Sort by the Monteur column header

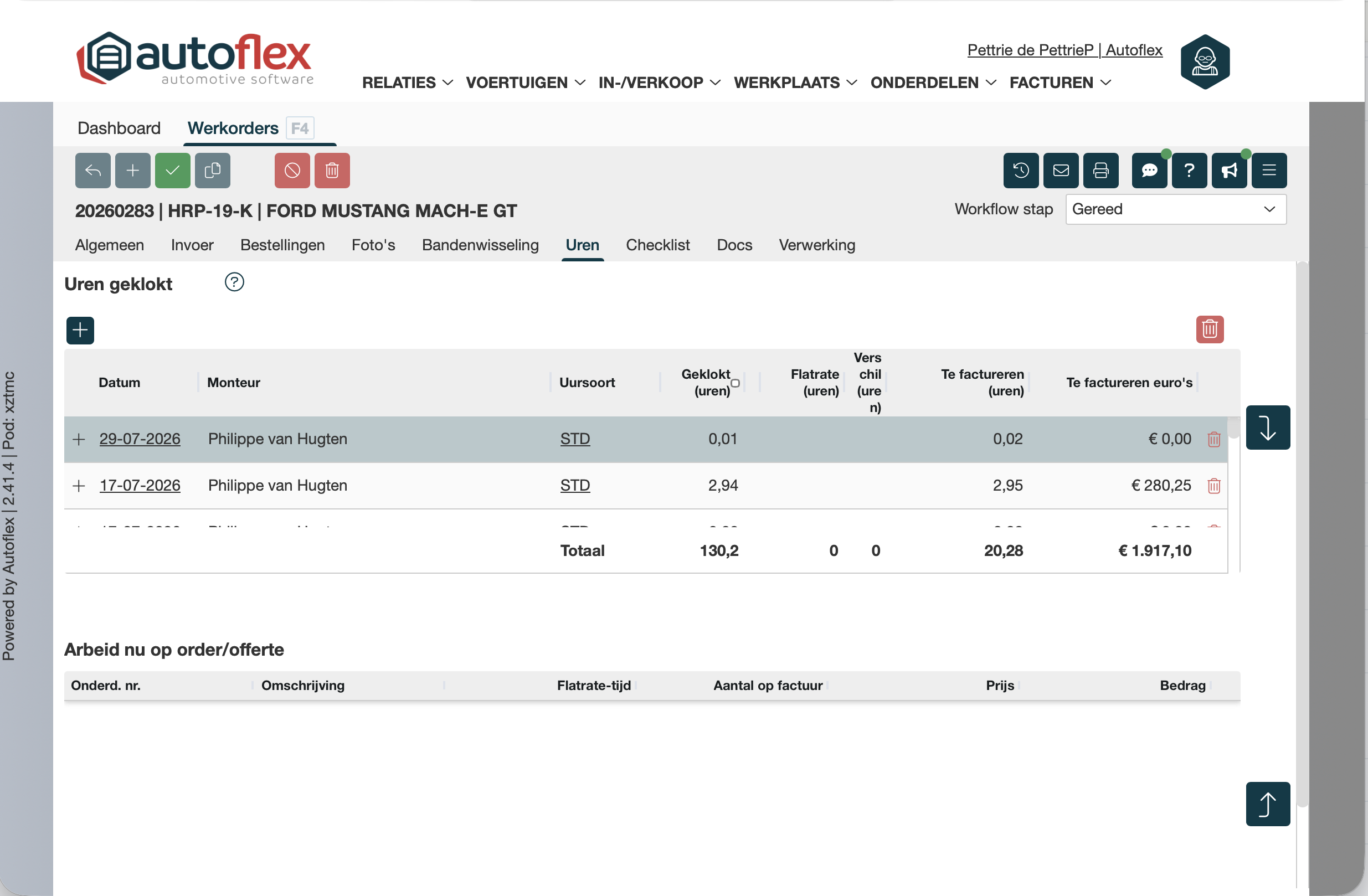233,382
